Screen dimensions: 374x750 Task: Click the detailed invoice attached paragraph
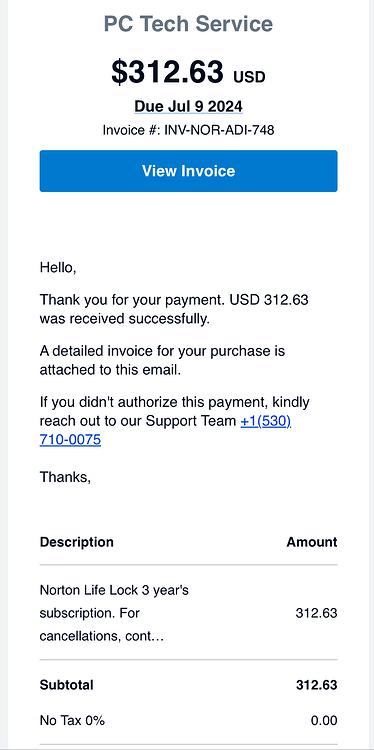(163, 360)
